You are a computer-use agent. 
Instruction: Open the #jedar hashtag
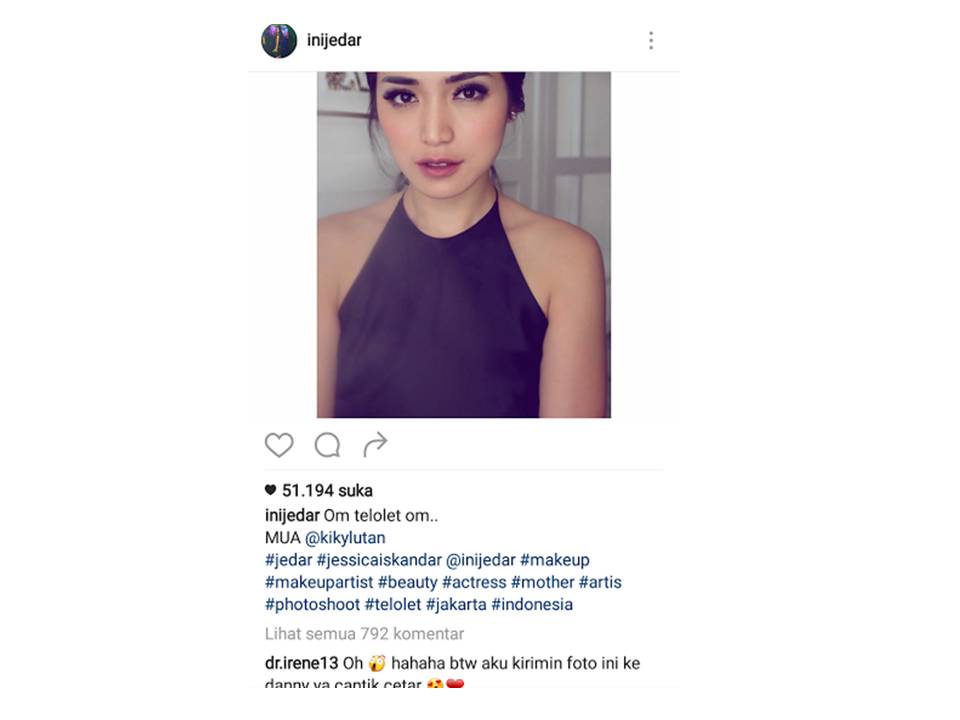pyautogui.click(x=288, y=560)
